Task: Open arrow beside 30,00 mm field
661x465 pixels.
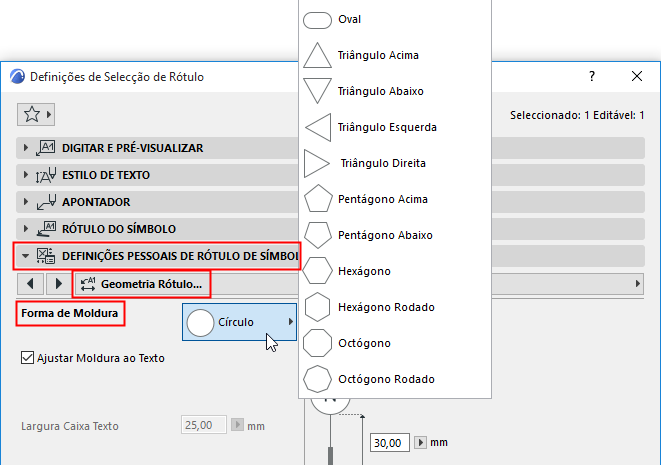Action: (x=420, y=443)
